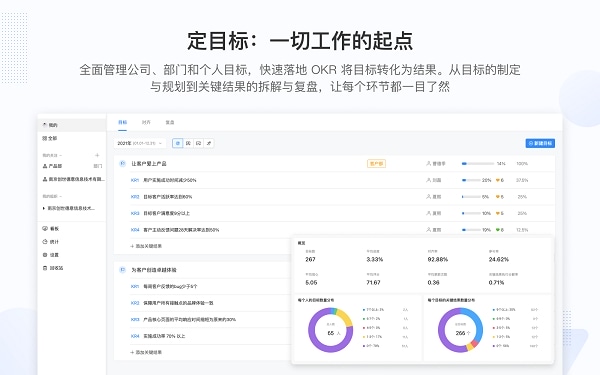Switch to the 复盘 tab
Image resolution: width=600 pixels, height=375 pixels.
(170, 122)
